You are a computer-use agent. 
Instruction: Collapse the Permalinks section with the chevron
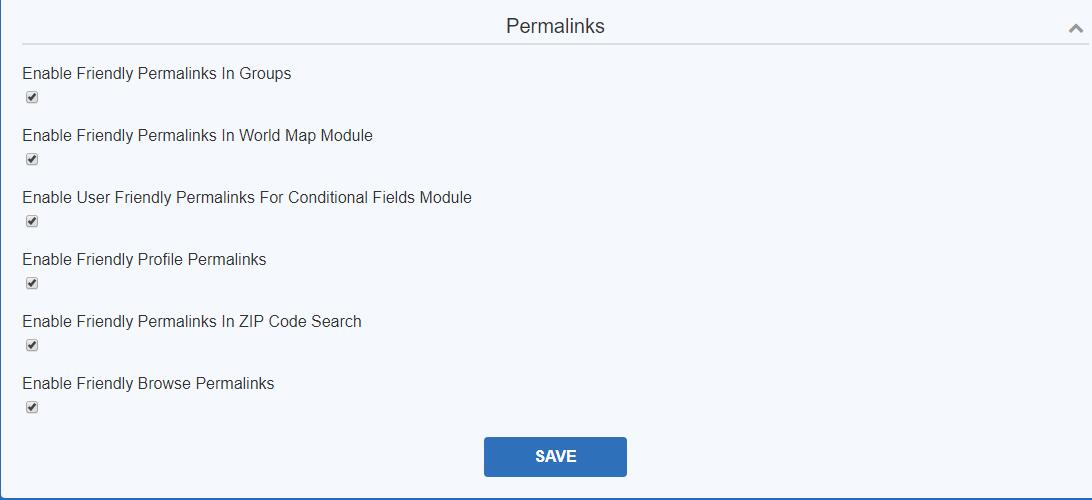1075,28
